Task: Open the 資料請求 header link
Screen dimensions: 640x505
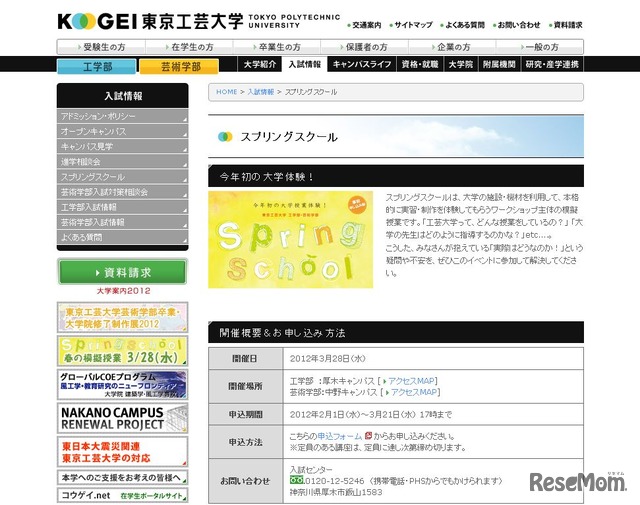Action: (x=566, y=25)
